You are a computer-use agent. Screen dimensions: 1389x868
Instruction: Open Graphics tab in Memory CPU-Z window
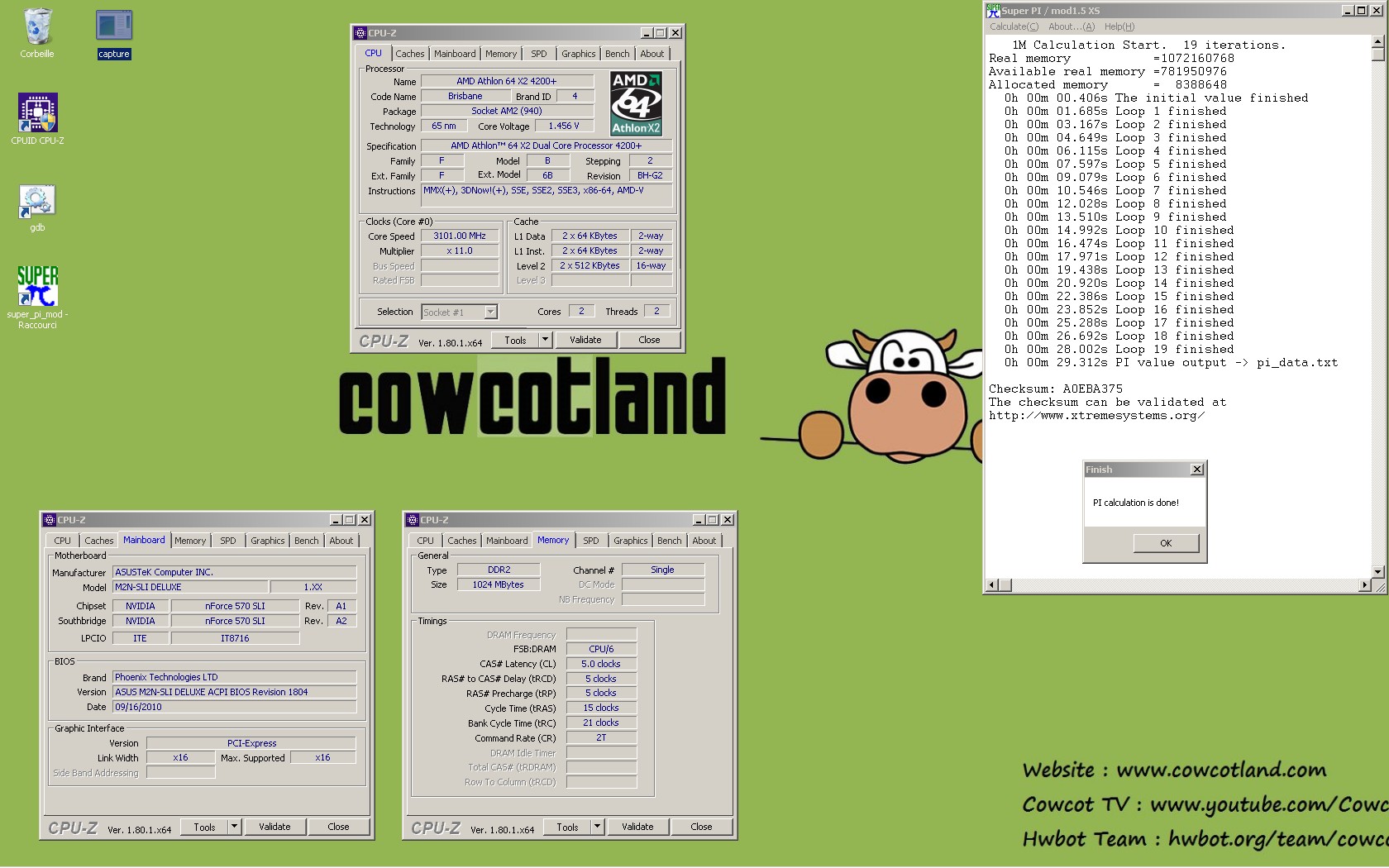pos(631,541)
